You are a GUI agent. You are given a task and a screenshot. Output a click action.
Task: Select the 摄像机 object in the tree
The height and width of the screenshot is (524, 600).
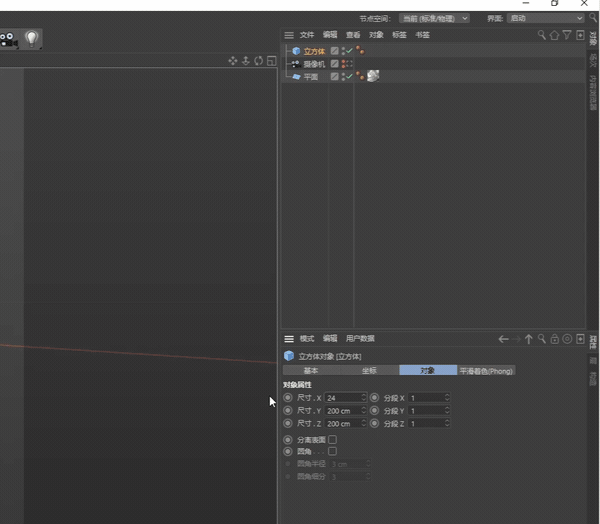[x=314, y=64]
